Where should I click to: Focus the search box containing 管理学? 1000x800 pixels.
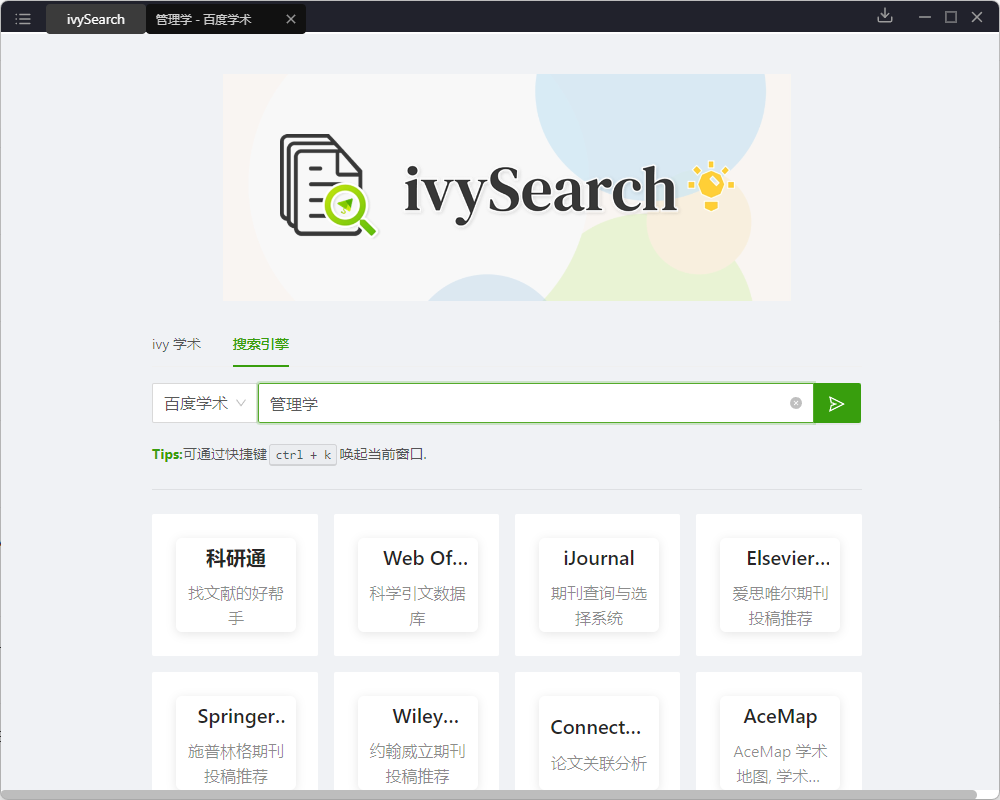tap(536, 403)
